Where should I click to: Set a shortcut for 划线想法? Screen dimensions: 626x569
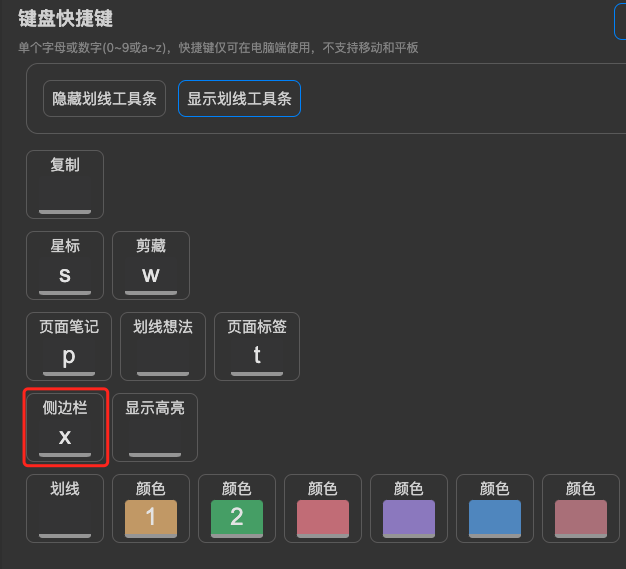coord(163,357)
